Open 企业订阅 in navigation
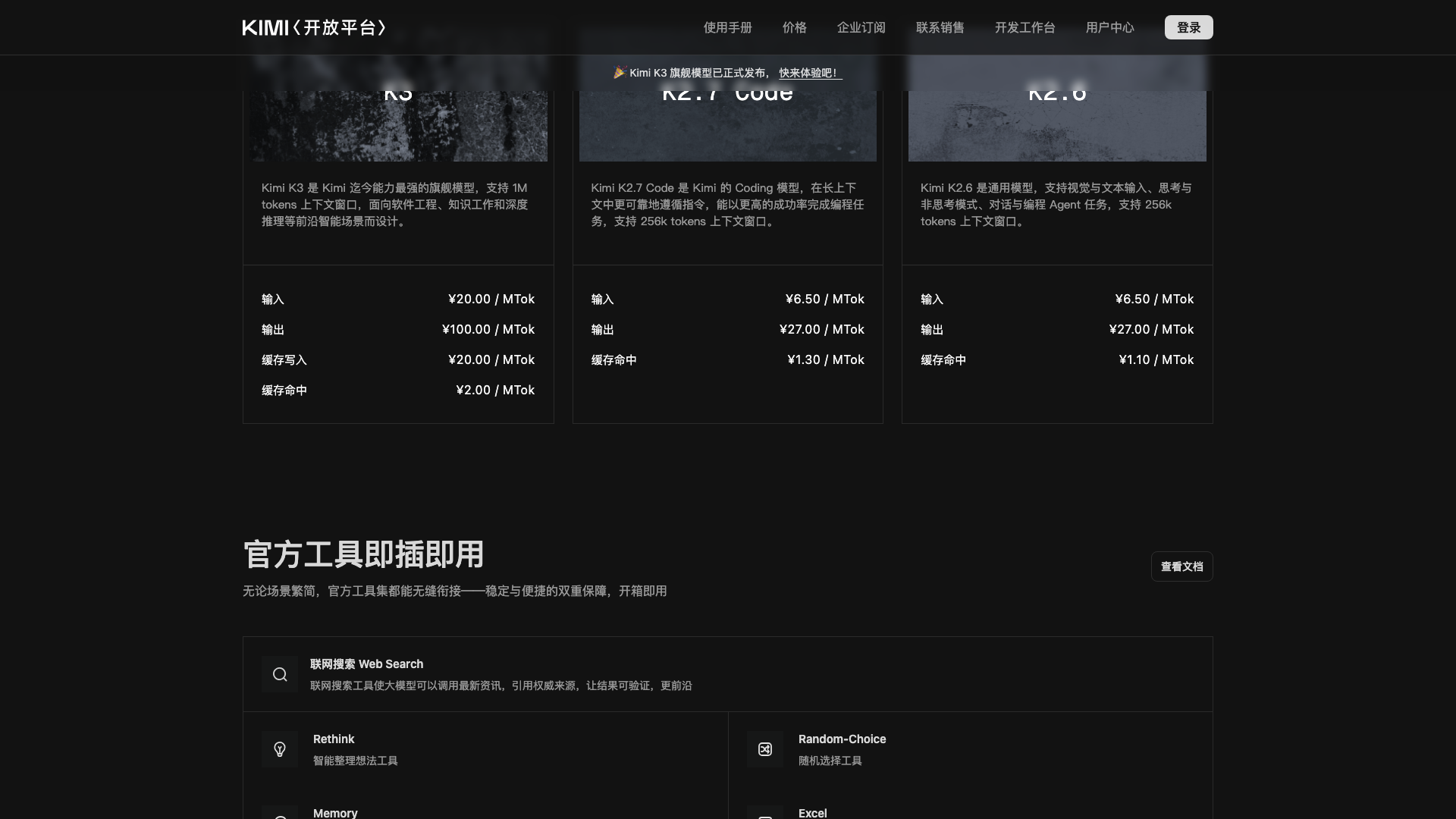 [861, 27]
